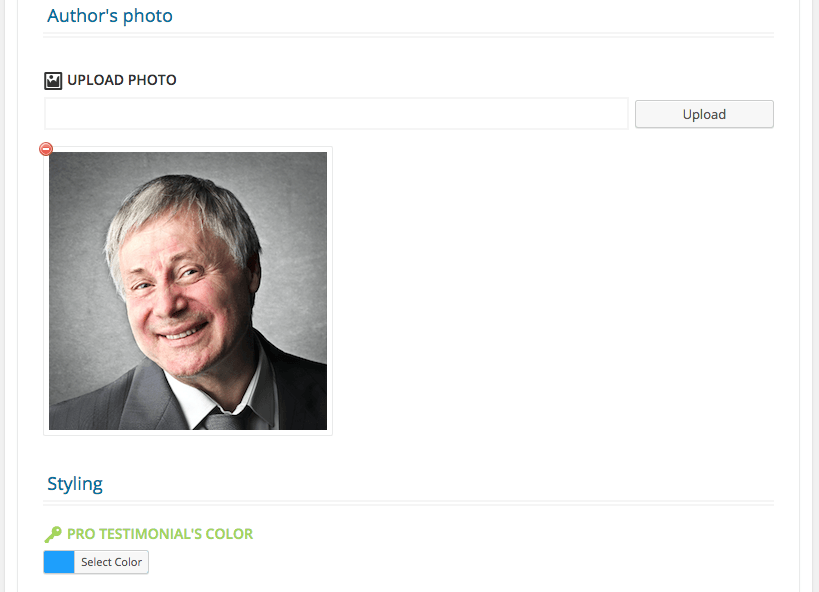
Task: Click the Styling section heading
Action: coord(75,484)
